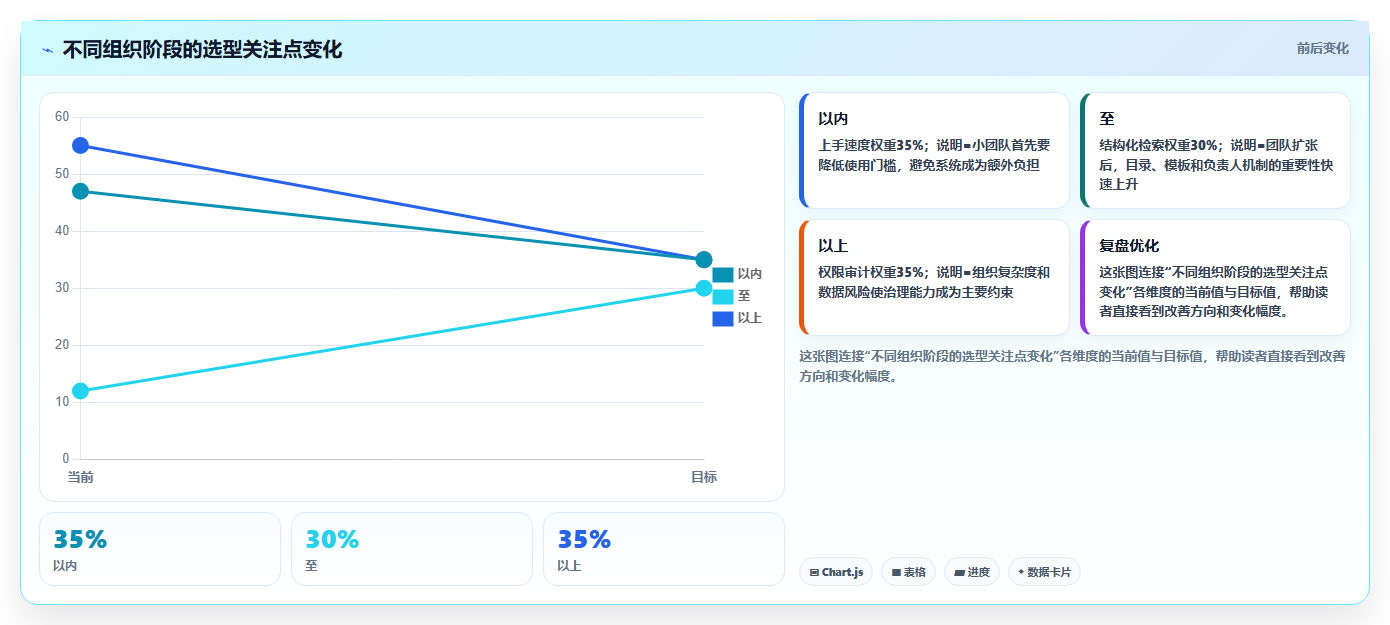
Task: Click the 10 y-axis tick label
Action: tap(62, 402)
